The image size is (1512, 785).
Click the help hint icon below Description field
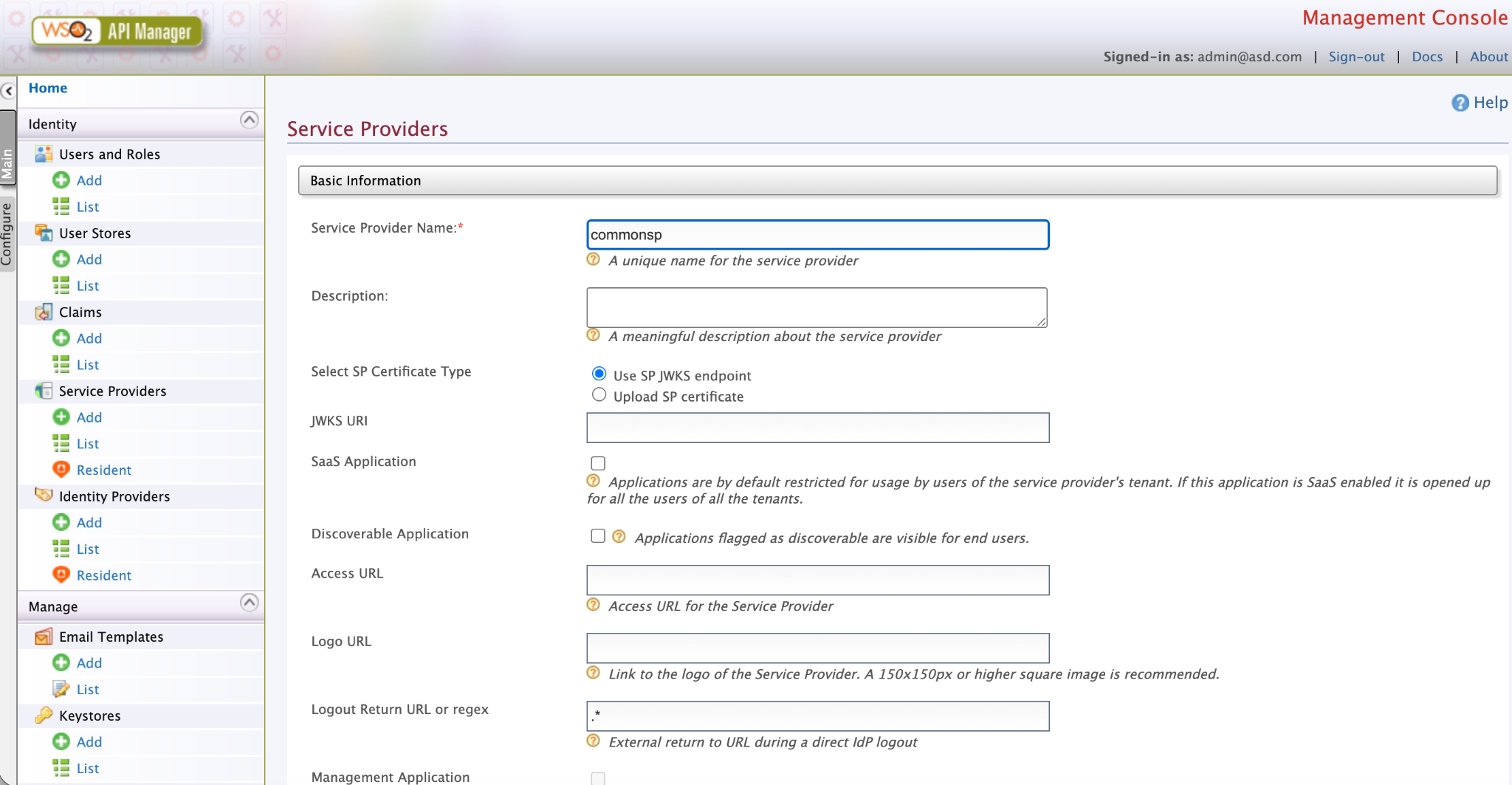593,335
